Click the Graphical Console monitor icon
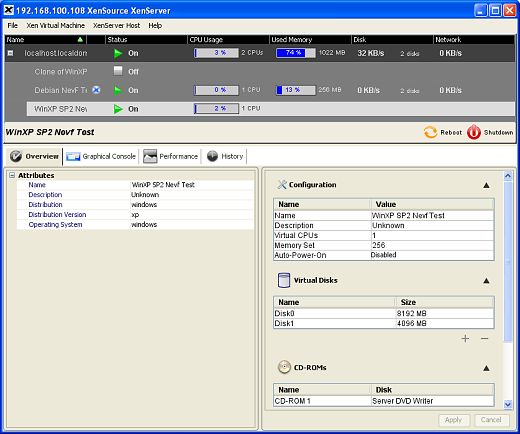The height and width of the screenshot is (434, 520). click(73, 156)
